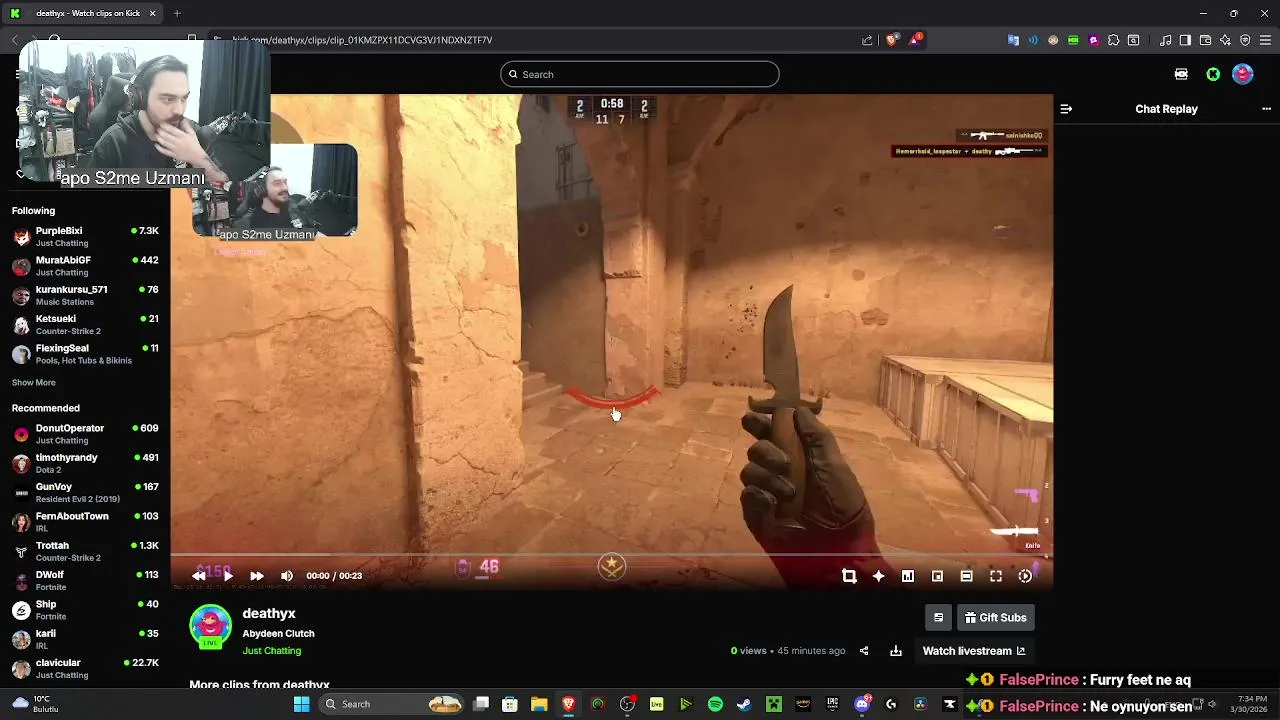Open PurpleBixi channel in Following
This screenshot has height=720, width=1280.
point(85,237)
